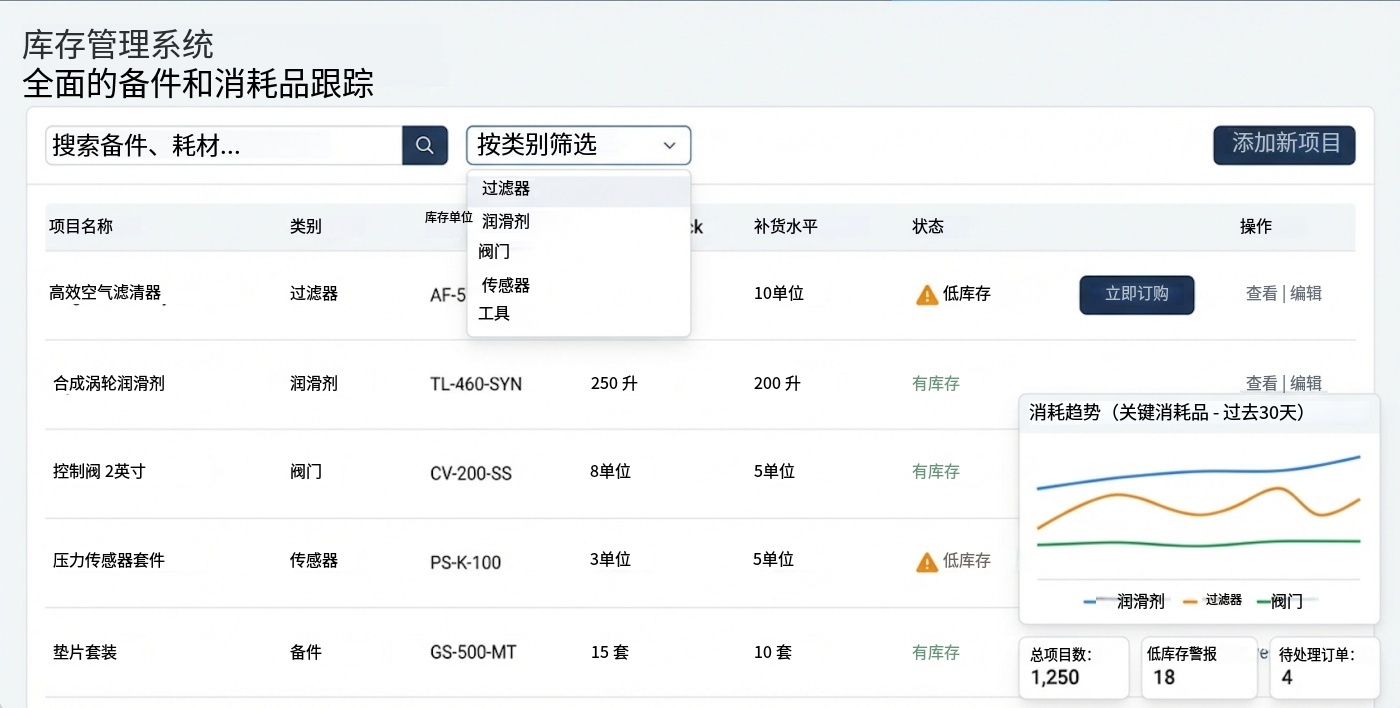Click the low-stock warning icon for 高效空气滤清器
The image size is (1400, 708).
coord(927,294)
